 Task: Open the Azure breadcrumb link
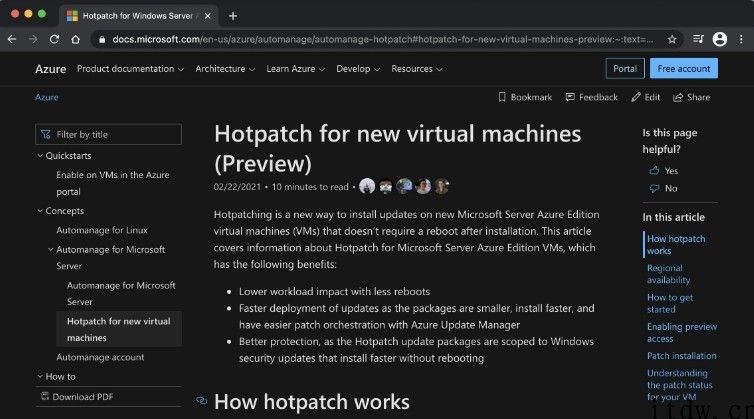[47, 97]
